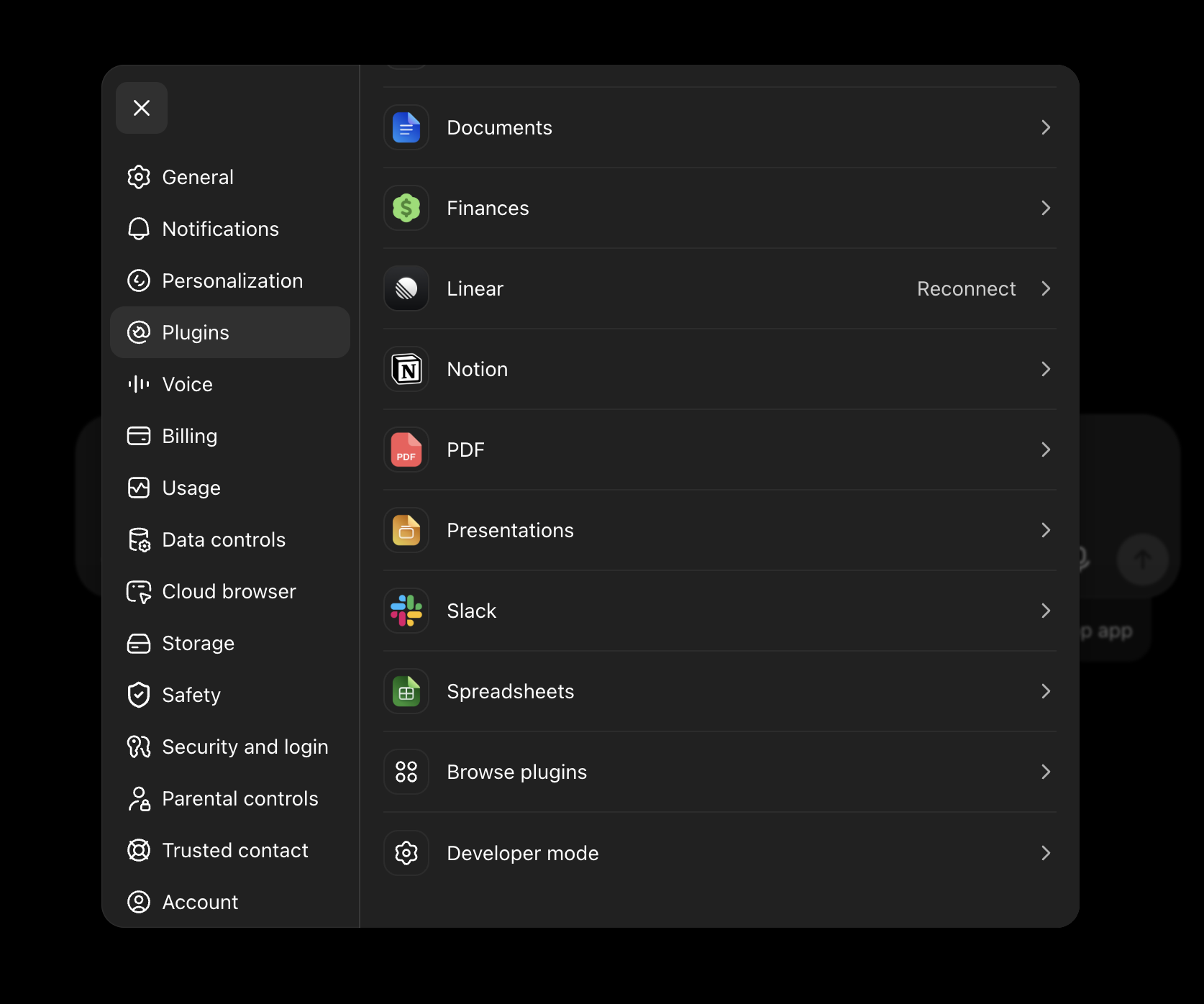Click the Security and login key icon

pos(139,747)
